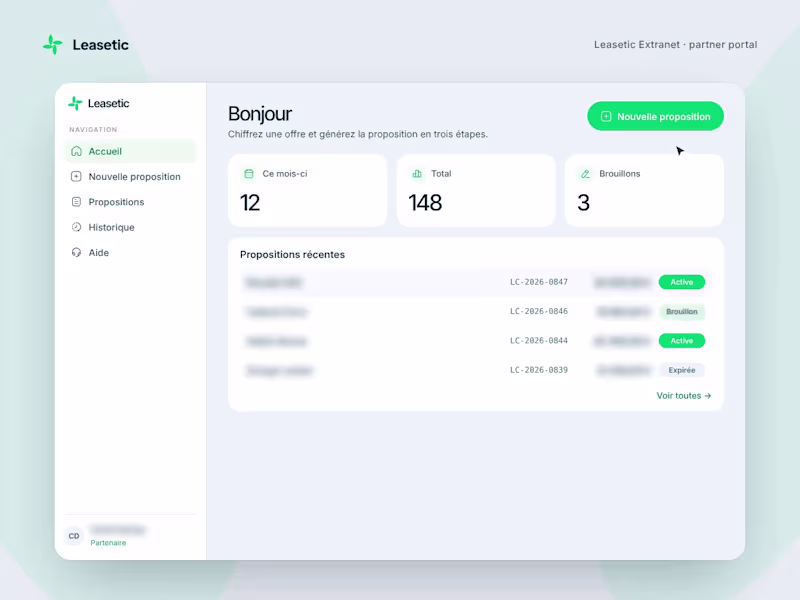800x600 pixels.
Task: Click the CD avatar in sidebar footer
Action: point(74,536)
